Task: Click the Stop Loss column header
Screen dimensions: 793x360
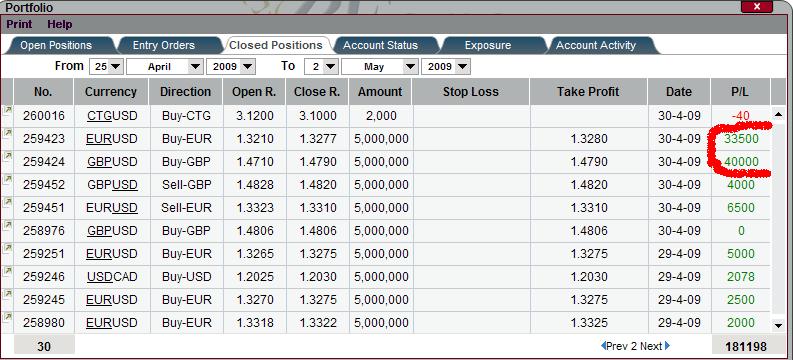Action: [x=471, y=92]
